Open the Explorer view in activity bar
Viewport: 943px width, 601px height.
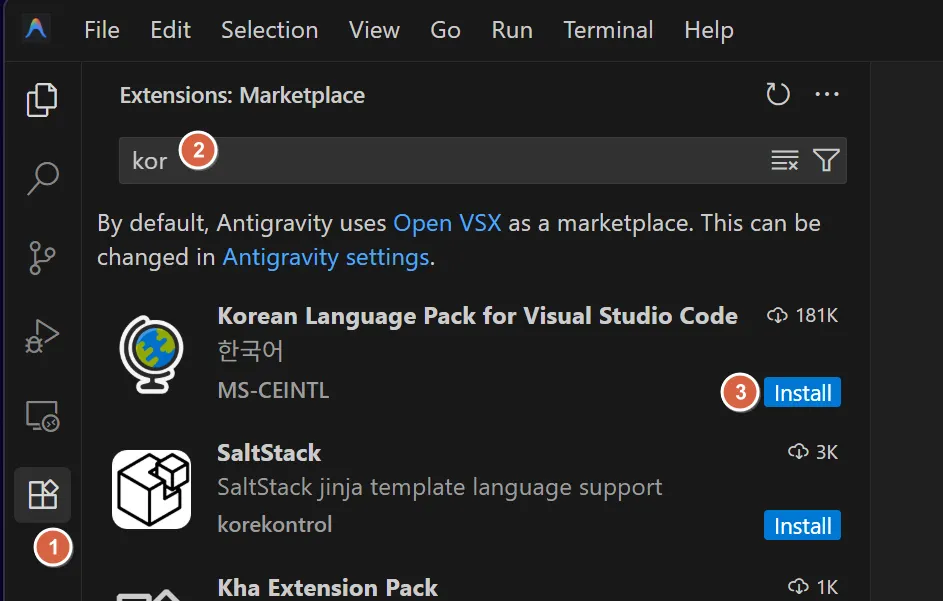tap(42, 100)
